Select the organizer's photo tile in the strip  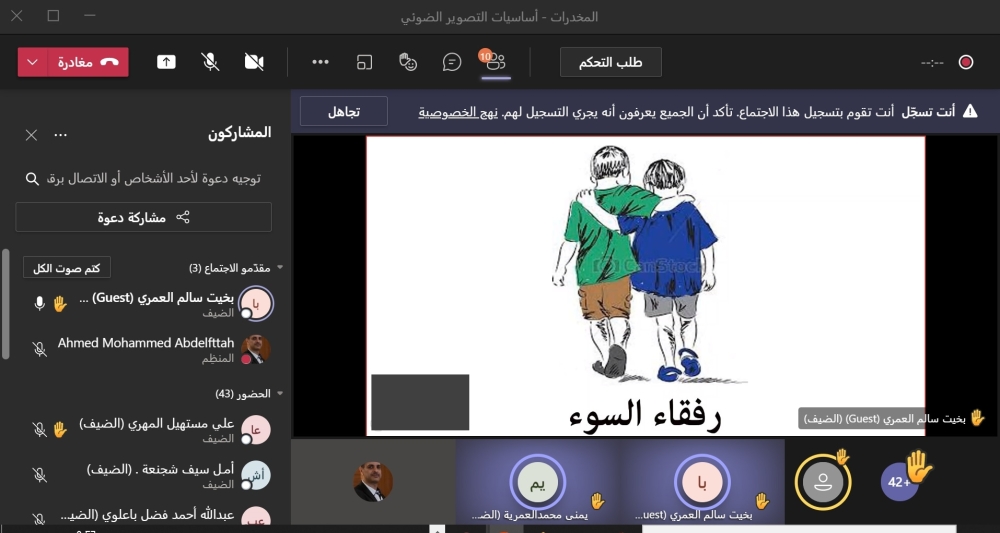click(x=374, y=481)
